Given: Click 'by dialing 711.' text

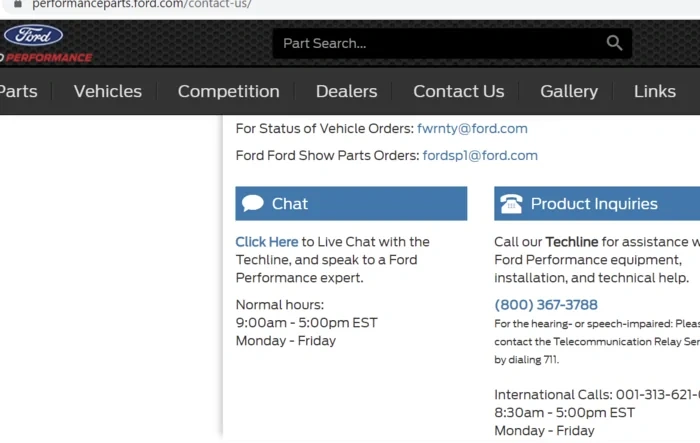Looking at the screenshot, I should coord(526,359).
